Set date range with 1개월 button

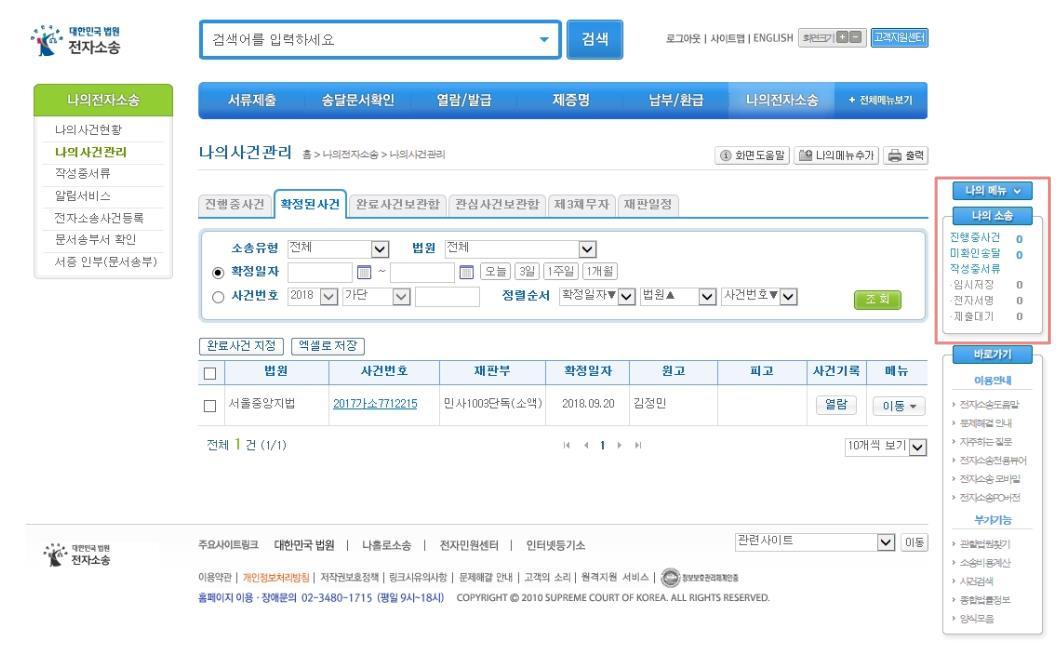click(599, 271)
